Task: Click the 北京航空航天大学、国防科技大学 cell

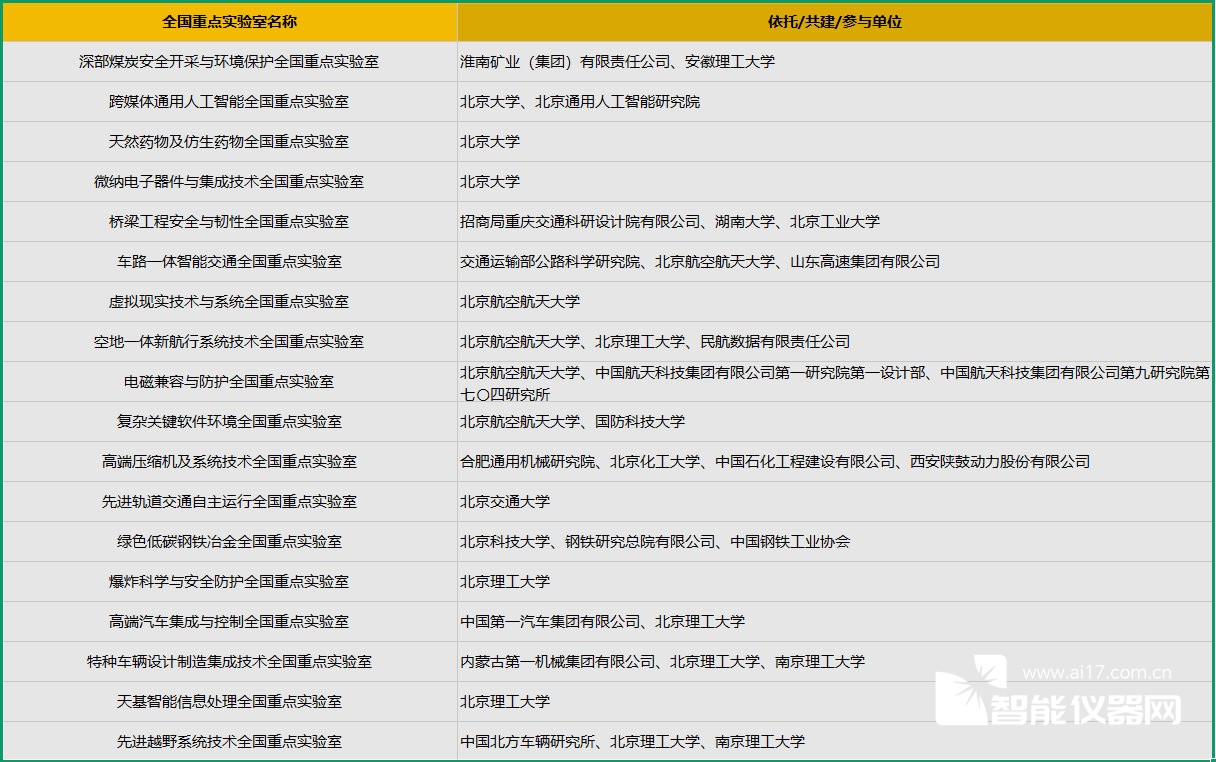Action: (x=835, y=421)
